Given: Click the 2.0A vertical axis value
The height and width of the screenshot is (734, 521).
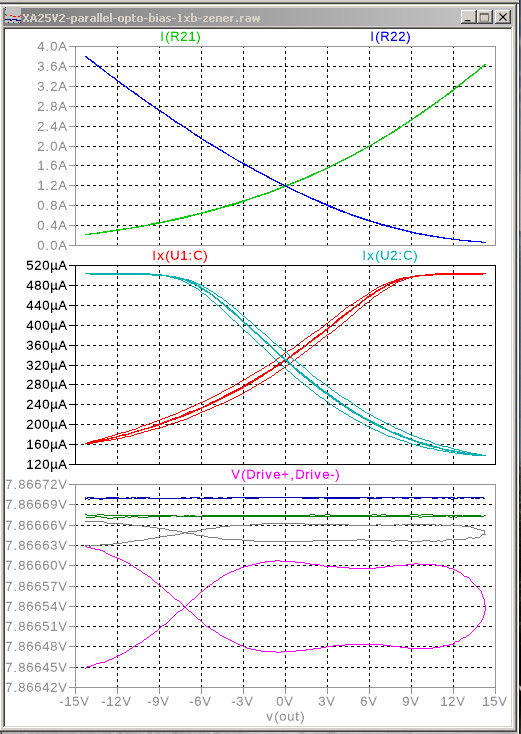Looking at the screenshot, I should pos(52,146).
